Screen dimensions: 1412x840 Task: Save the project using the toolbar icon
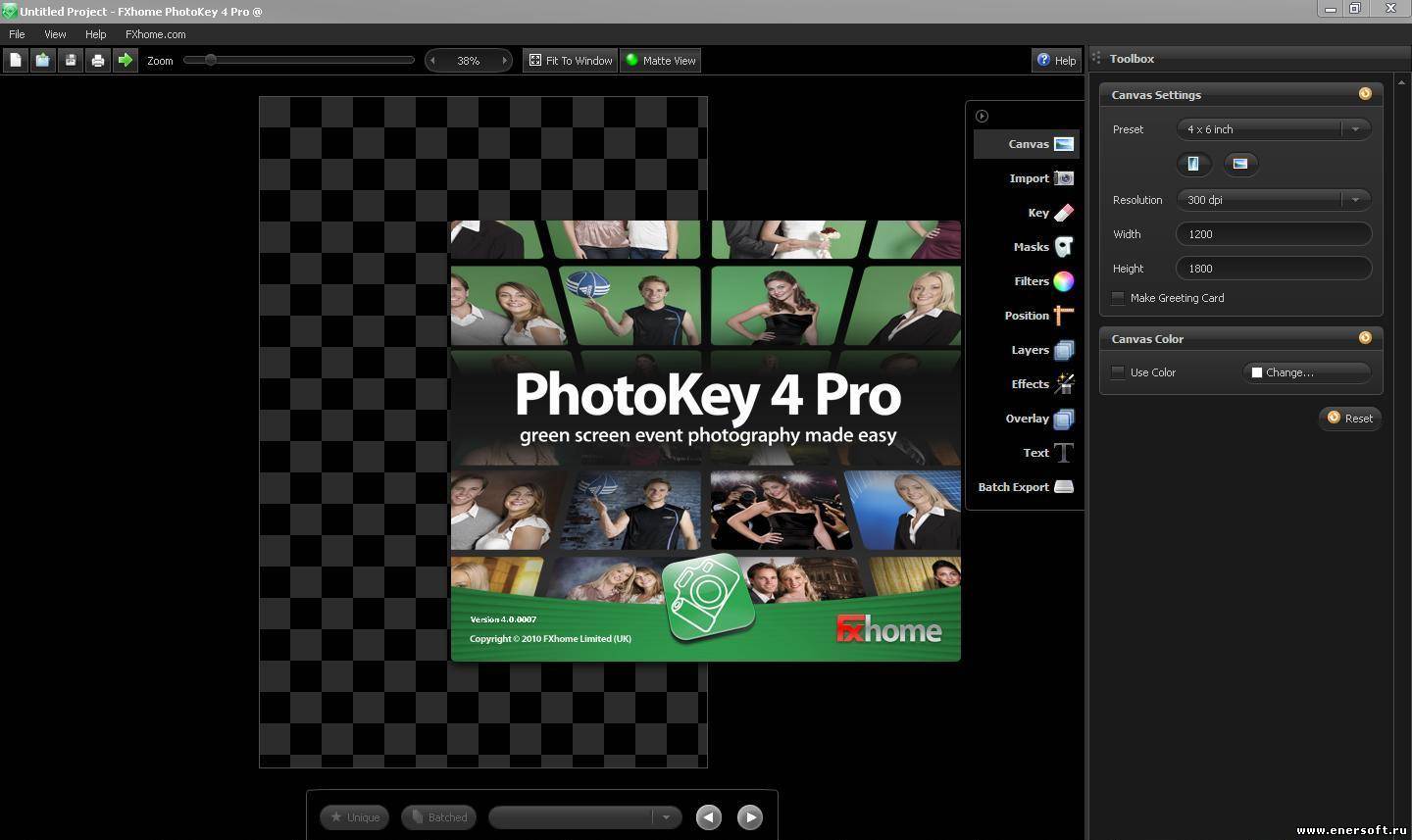(70, 61)
